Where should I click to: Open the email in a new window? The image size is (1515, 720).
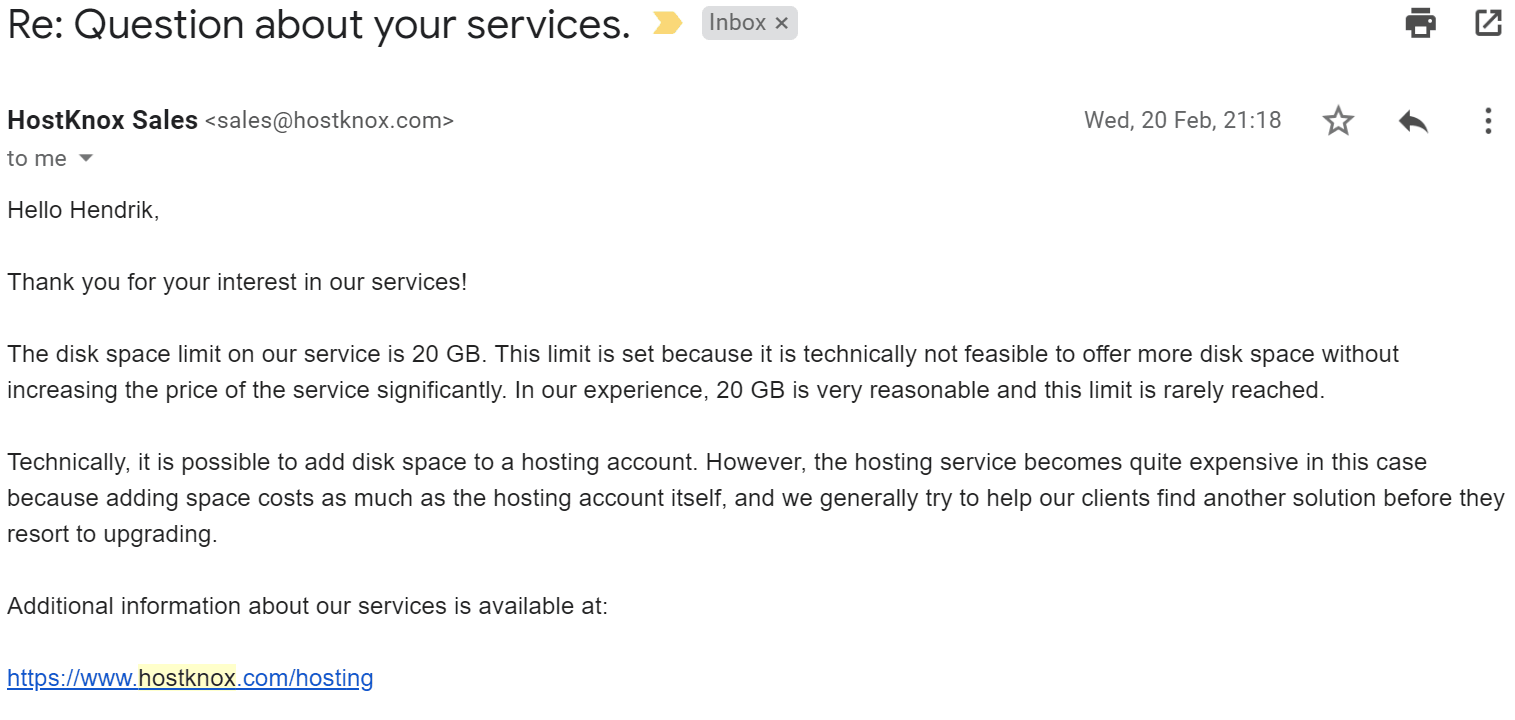[1488, 23]
